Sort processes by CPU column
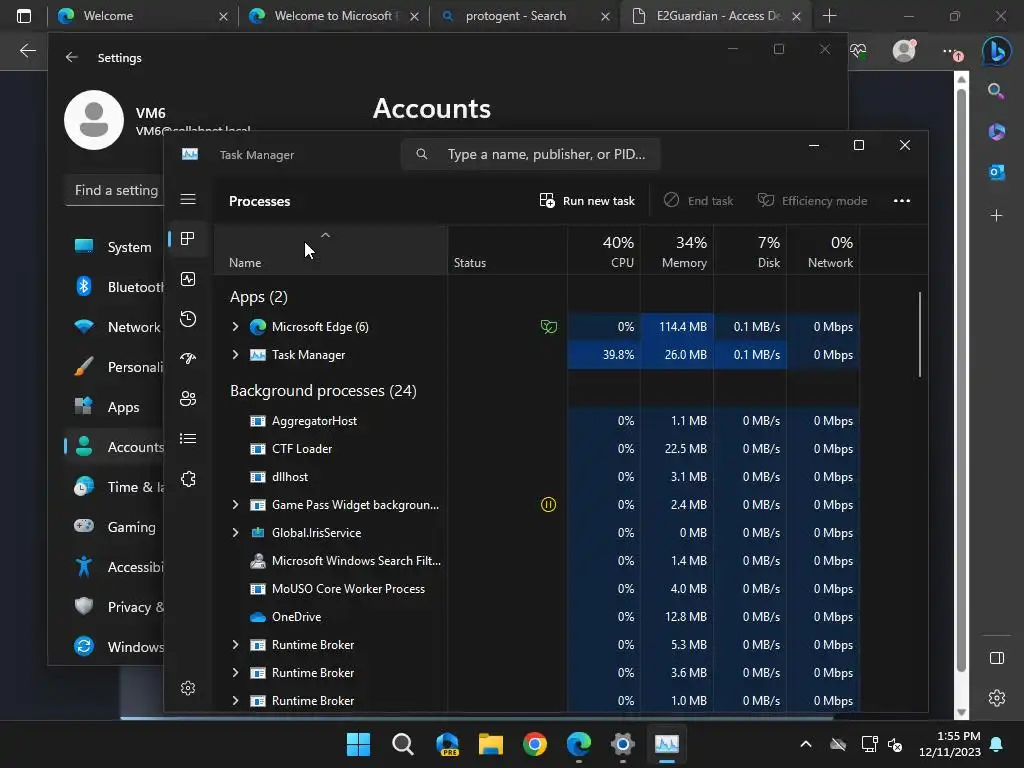1024x768 pixels. coord(604,250)
